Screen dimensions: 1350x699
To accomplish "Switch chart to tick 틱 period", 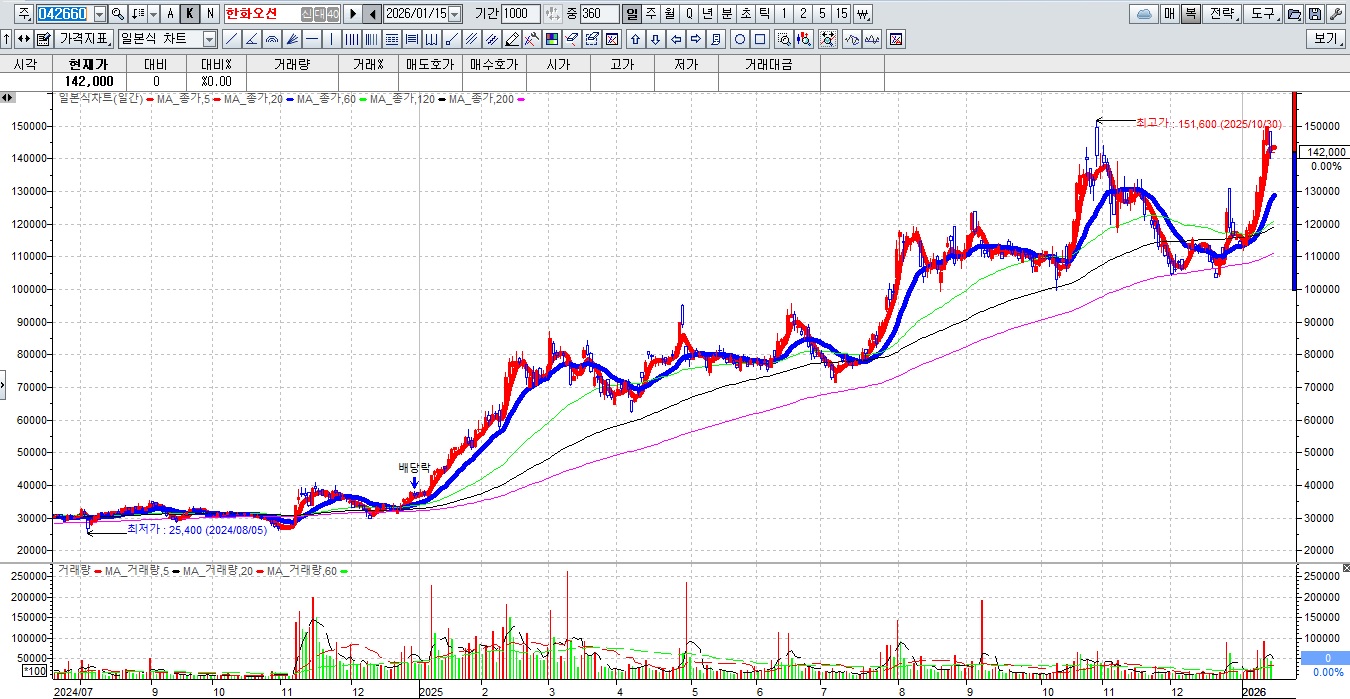I will point(765,14).
